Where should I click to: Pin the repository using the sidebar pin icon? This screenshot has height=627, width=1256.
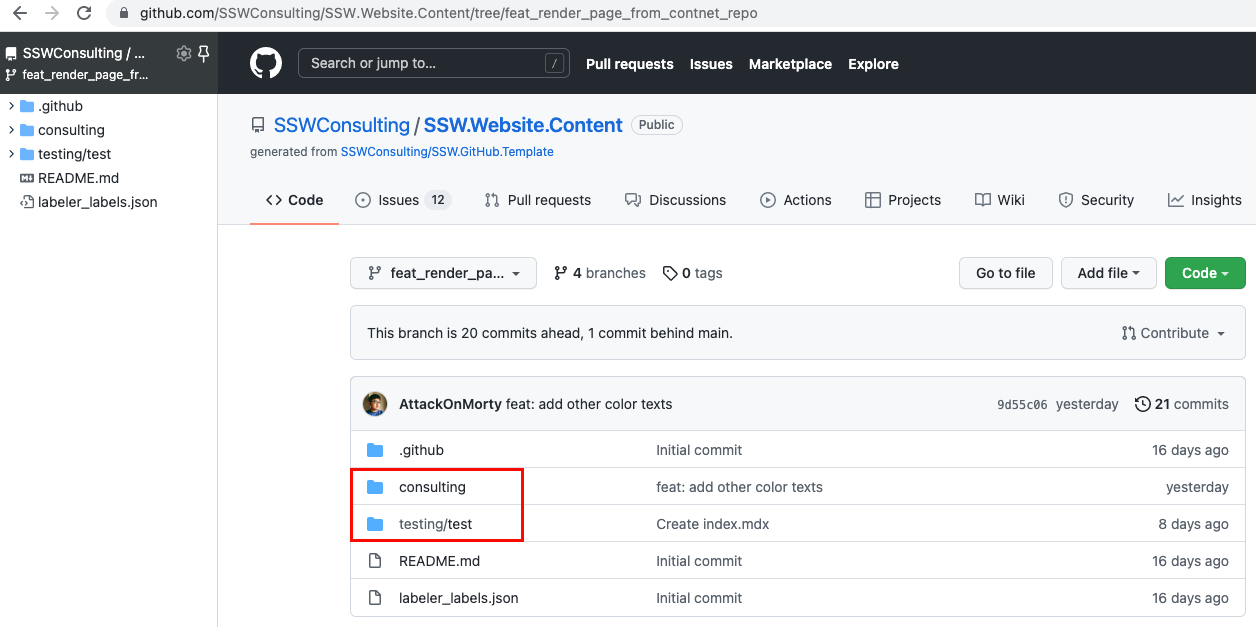(x=207, y=53)
